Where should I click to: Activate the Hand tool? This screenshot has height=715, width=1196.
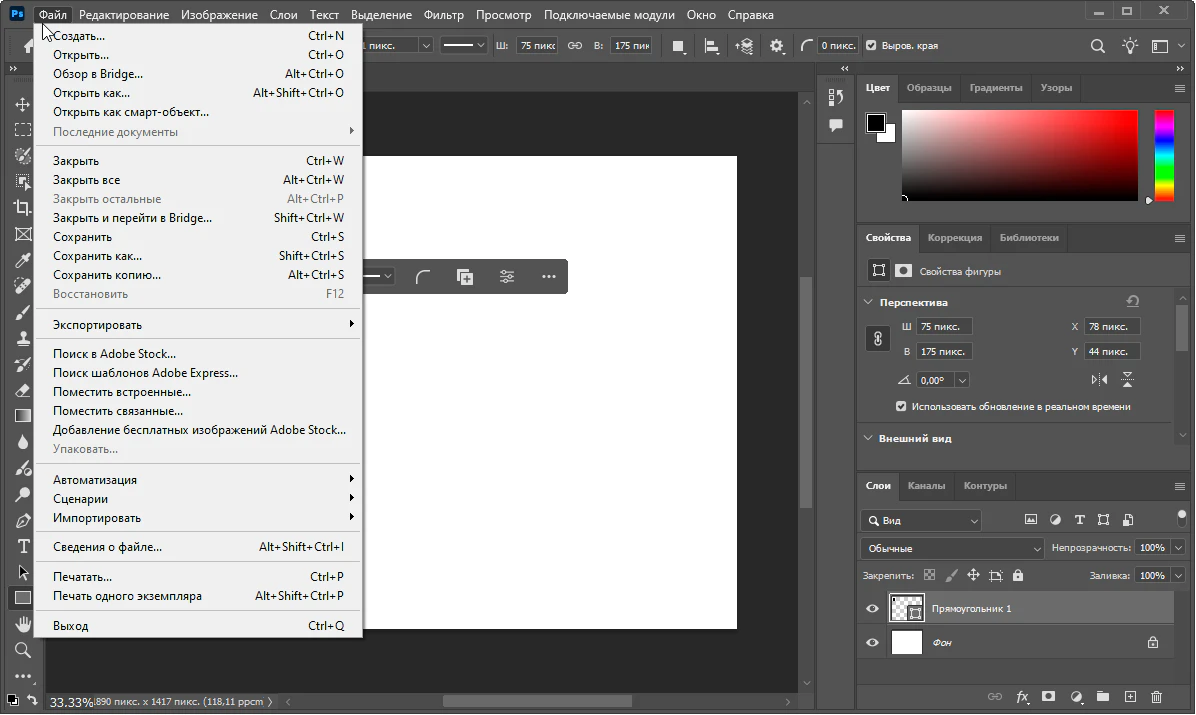(x=22, y=624)
